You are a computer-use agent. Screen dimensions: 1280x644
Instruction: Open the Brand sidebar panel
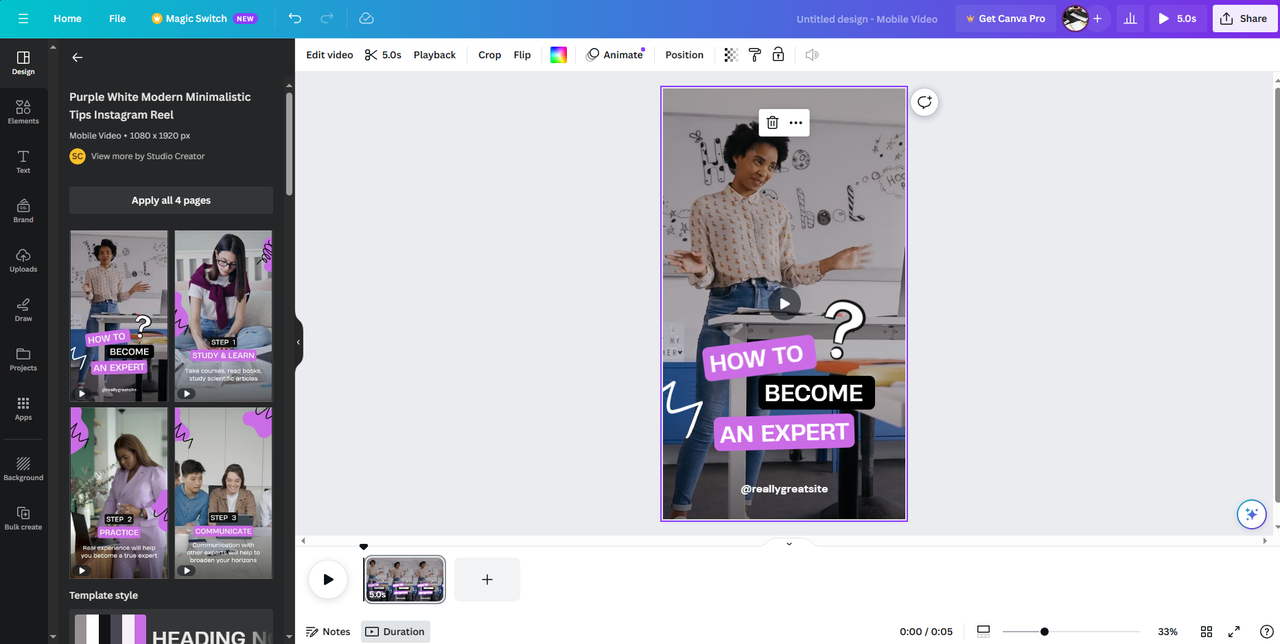coord(23,211)
